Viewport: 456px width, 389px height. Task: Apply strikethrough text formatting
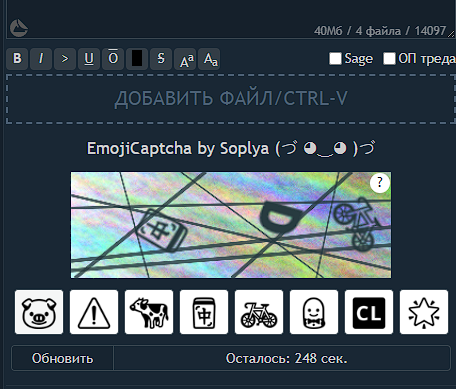(161, 59)
